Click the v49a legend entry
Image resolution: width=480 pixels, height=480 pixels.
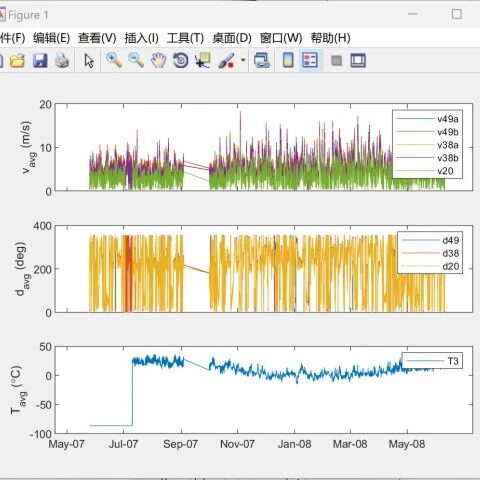click(427, 119)
